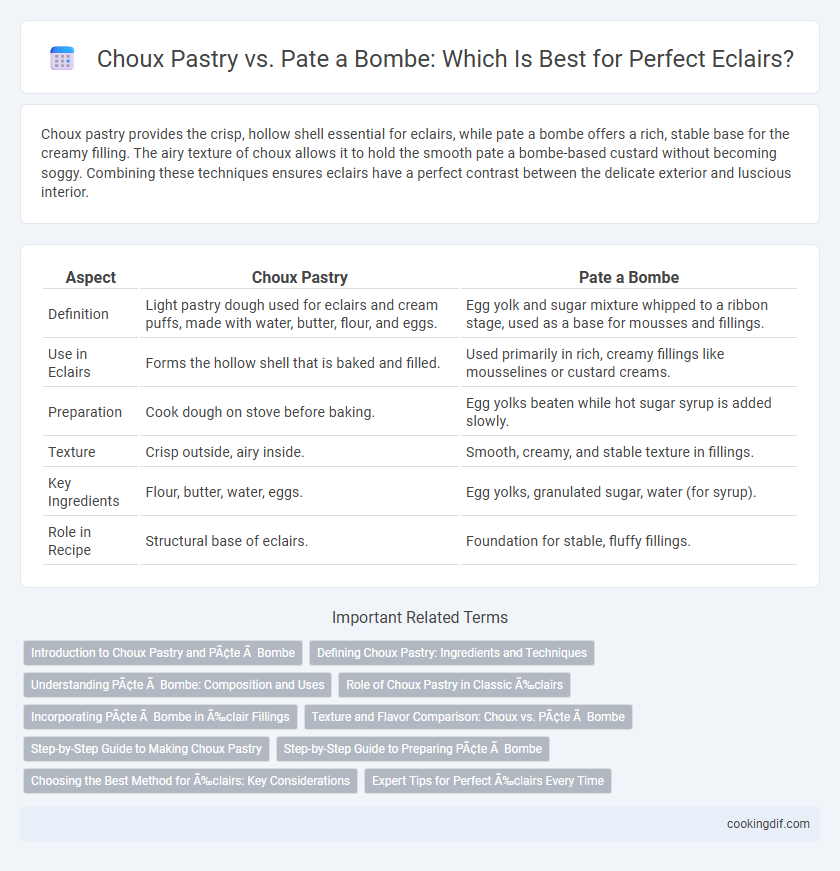
Task: Click the 'Pate a Bombe' column header
Action: [x=629, y=277]
